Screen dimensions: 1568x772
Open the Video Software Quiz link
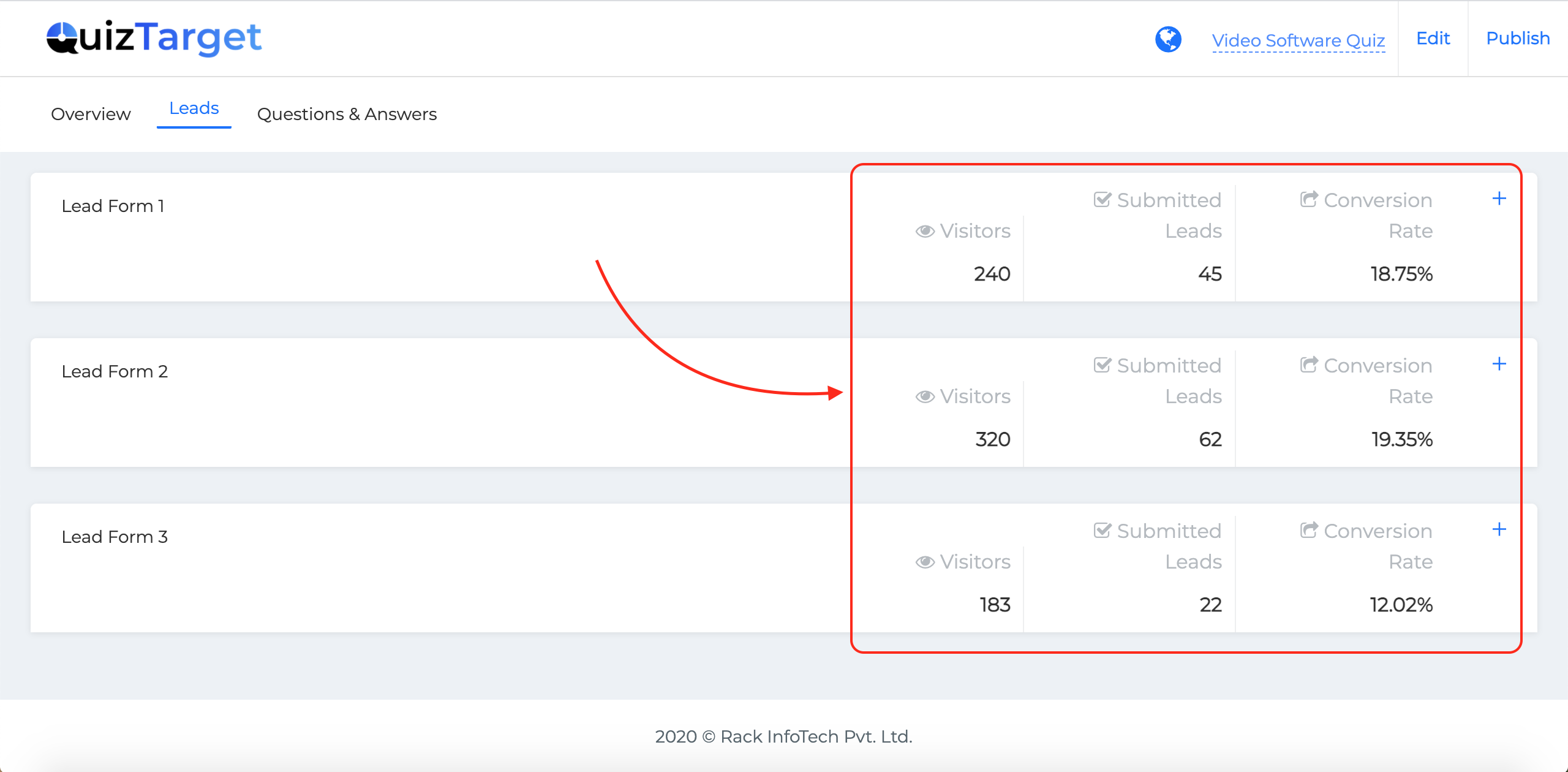1298,40
